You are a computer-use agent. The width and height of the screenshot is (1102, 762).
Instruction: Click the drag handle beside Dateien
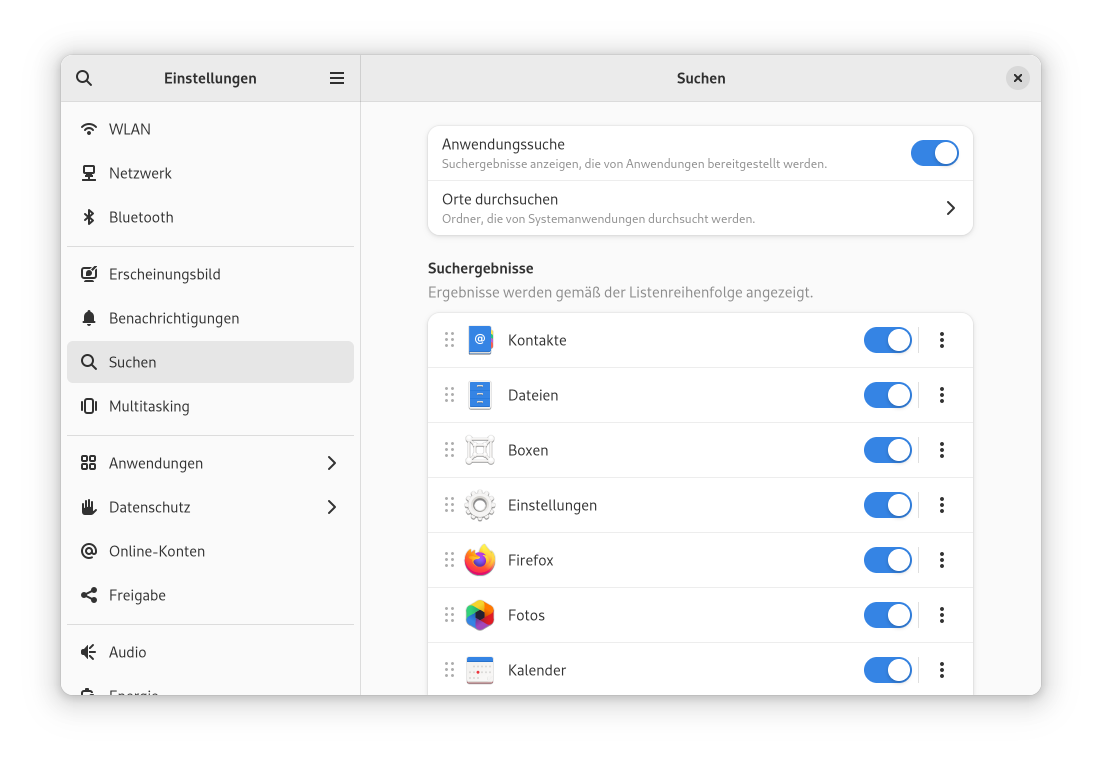[x=449, y=395]
